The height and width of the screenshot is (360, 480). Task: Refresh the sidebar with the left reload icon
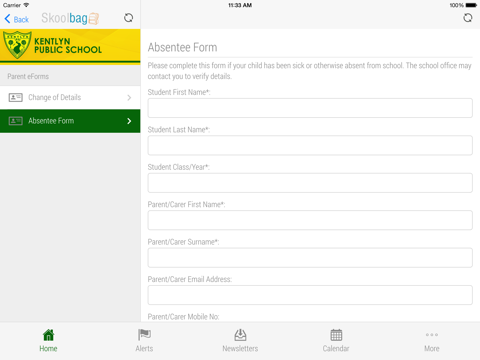coord(128,18)
